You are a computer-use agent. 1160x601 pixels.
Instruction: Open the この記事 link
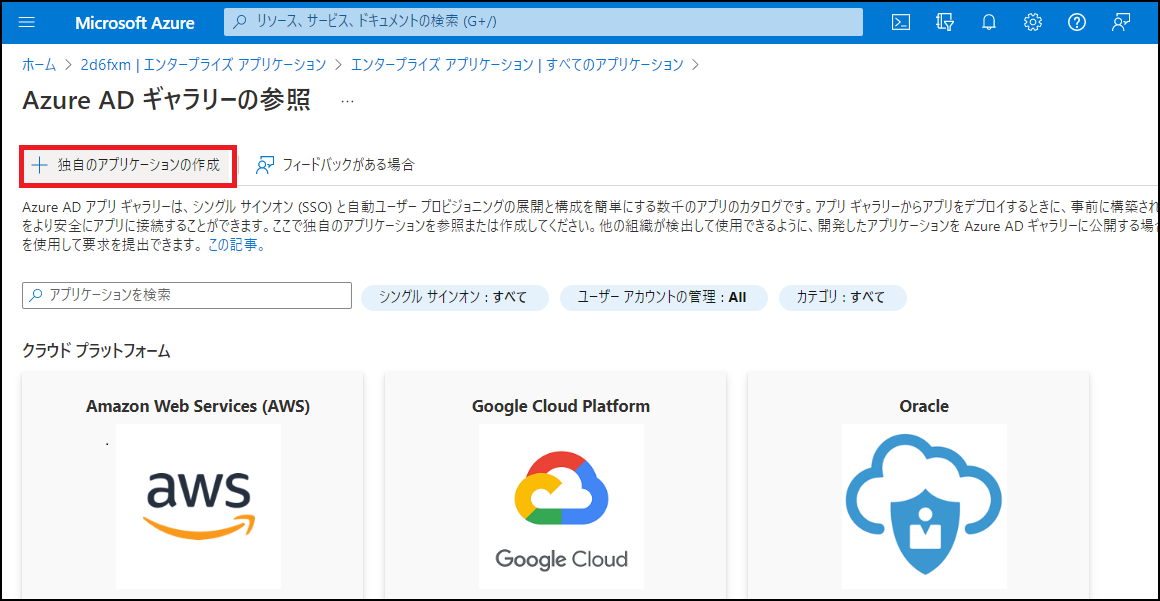[x=236, y=246]
